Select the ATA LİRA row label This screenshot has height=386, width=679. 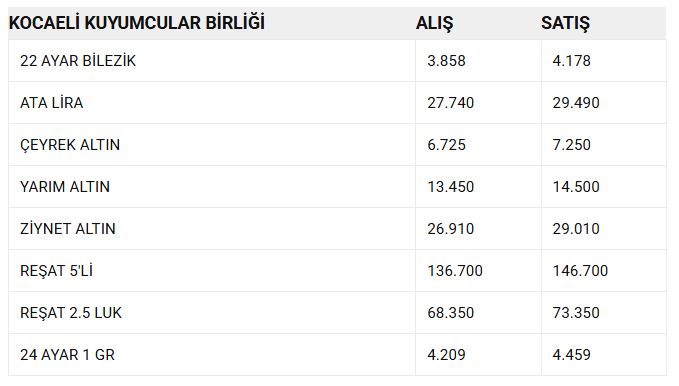coord(52,103)
